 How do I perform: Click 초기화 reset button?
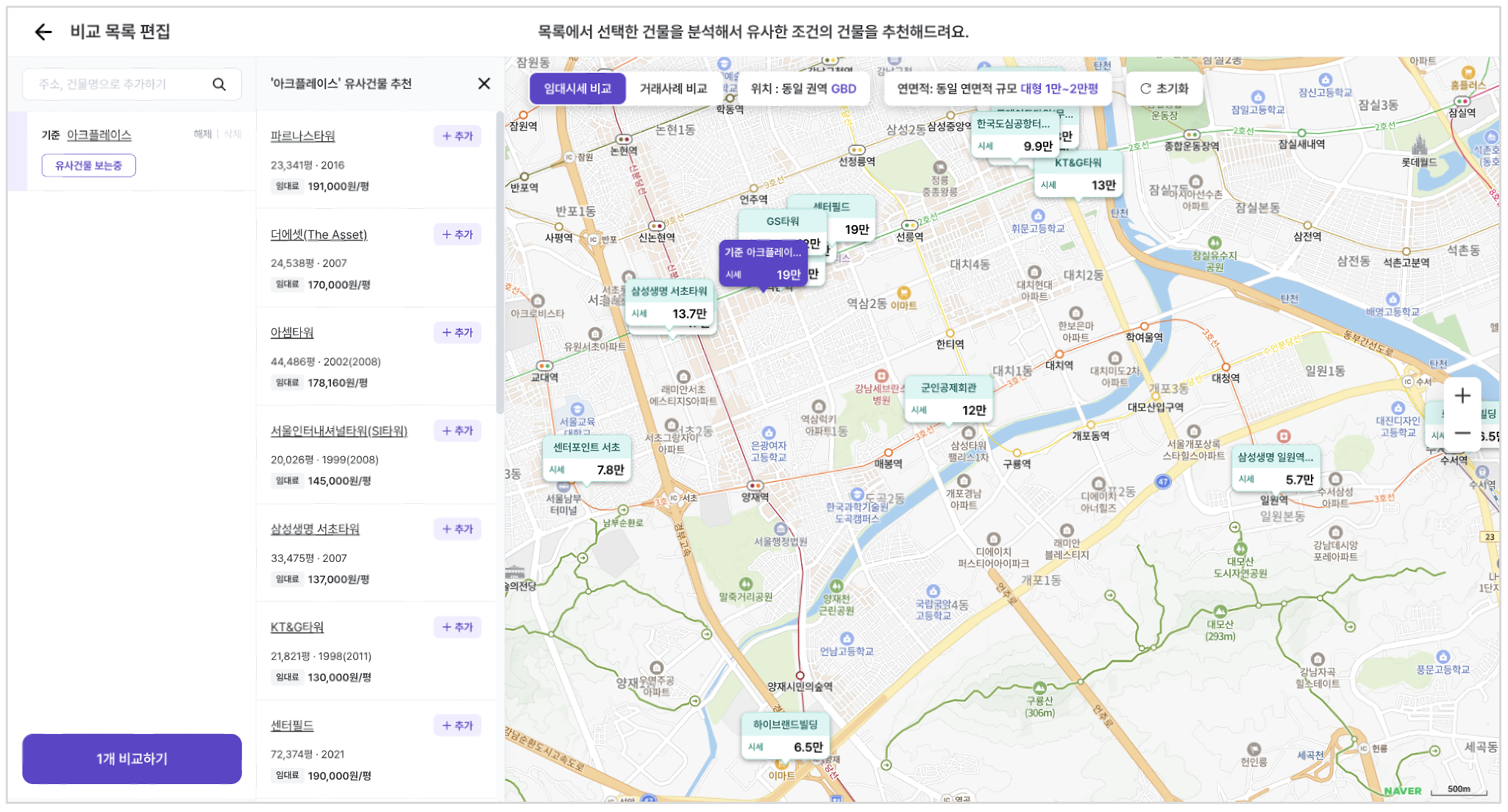point(1164,89)
